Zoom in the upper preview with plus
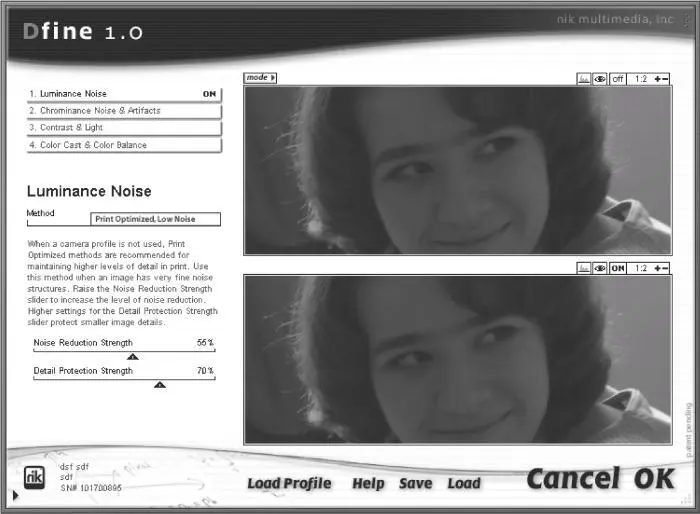 pos(658,79)
